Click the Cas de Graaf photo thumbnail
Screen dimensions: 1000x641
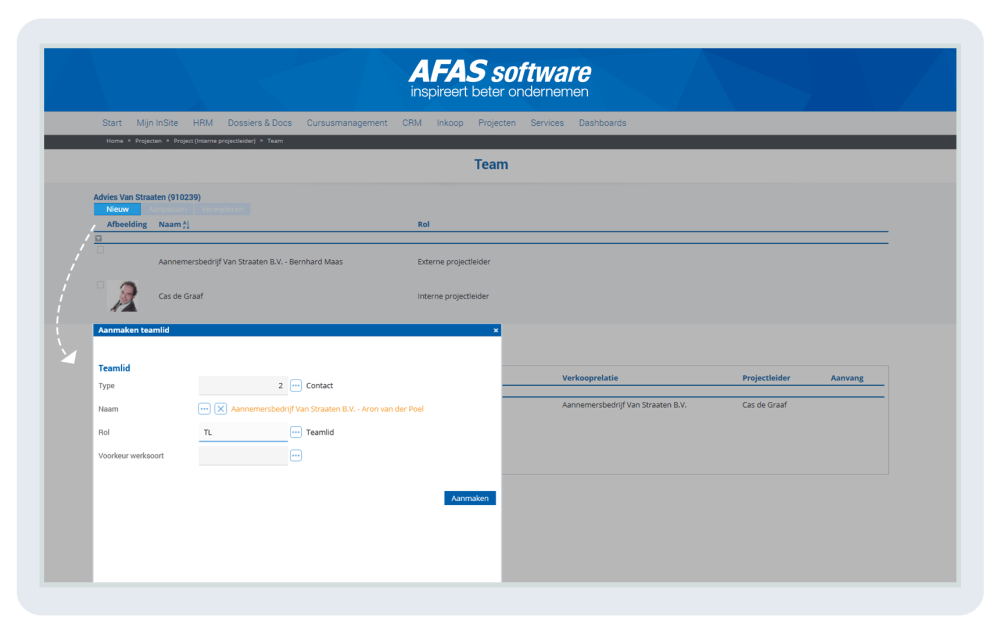[123, 296]
